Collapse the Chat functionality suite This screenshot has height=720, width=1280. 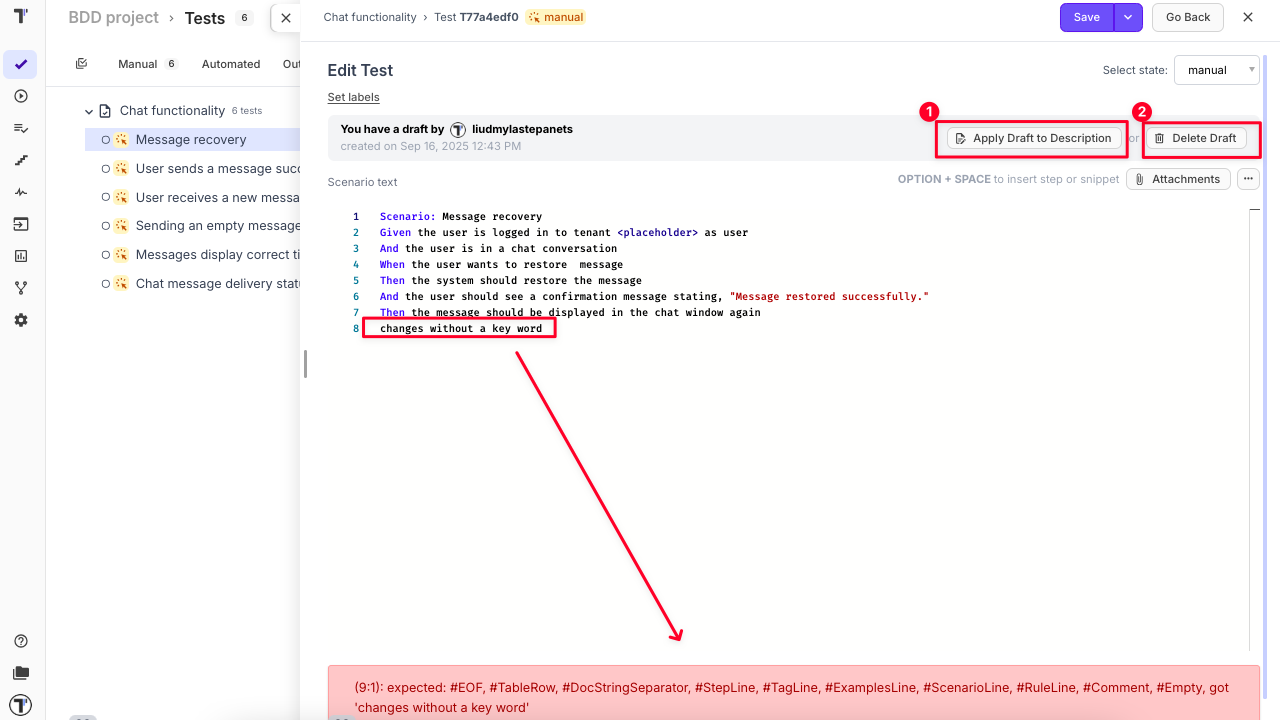click(89, 111)
